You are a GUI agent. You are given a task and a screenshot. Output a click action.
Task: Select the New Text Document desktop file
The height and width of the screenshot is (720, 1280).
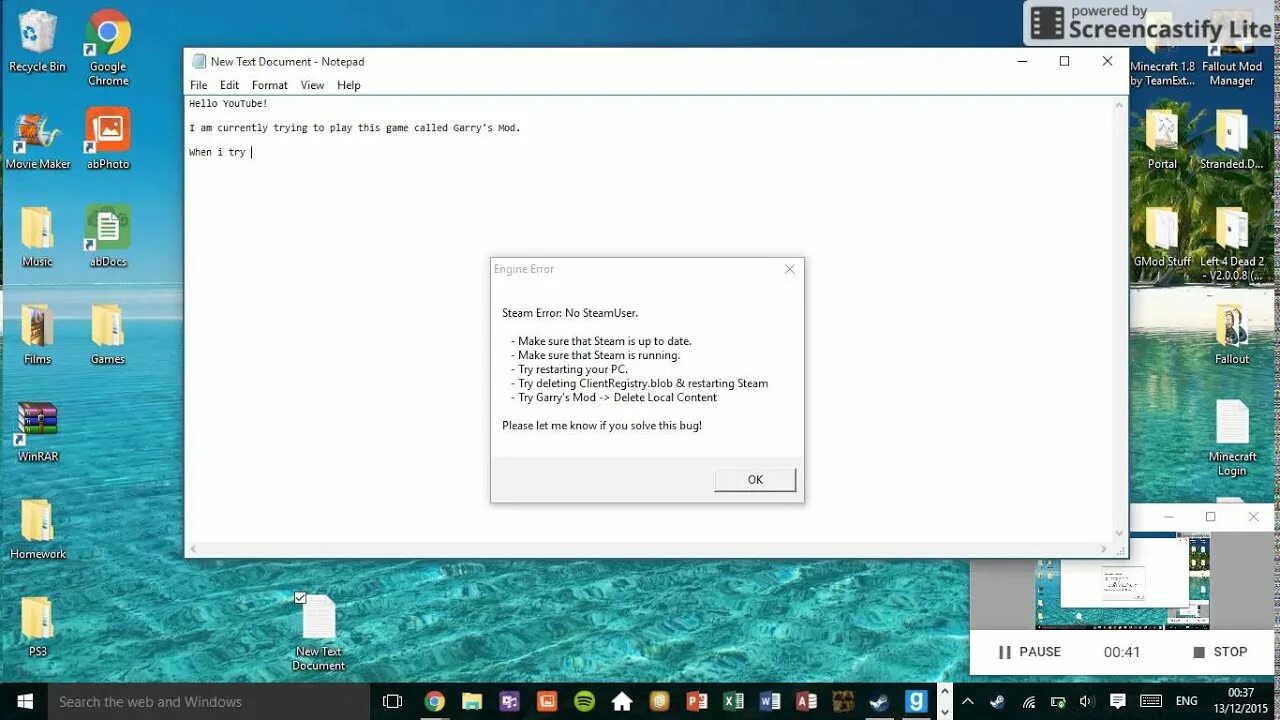click(x=319, y=633)
